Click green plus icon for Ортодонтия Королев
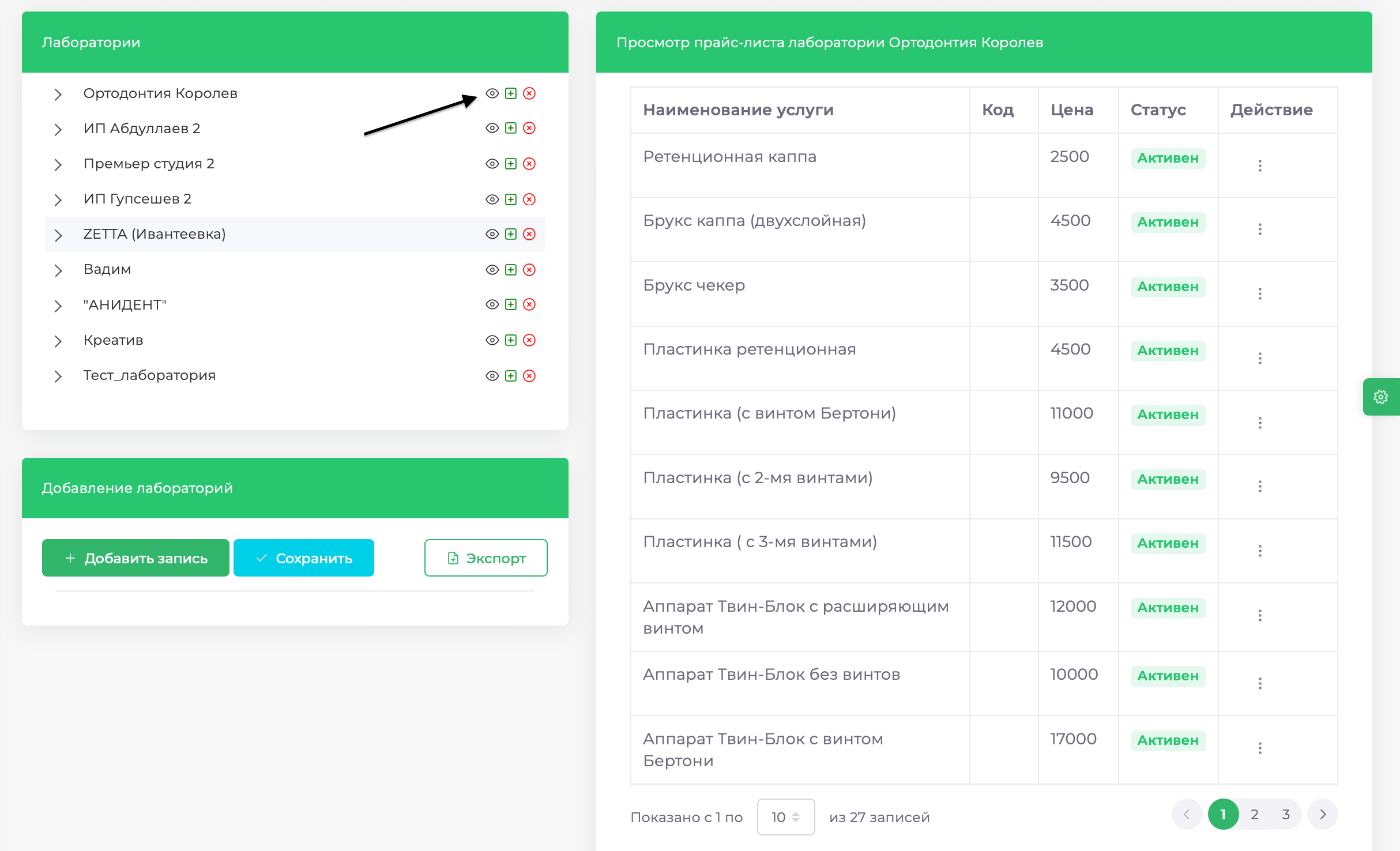Screen dimensions: 1400x851 pos(511,93)
